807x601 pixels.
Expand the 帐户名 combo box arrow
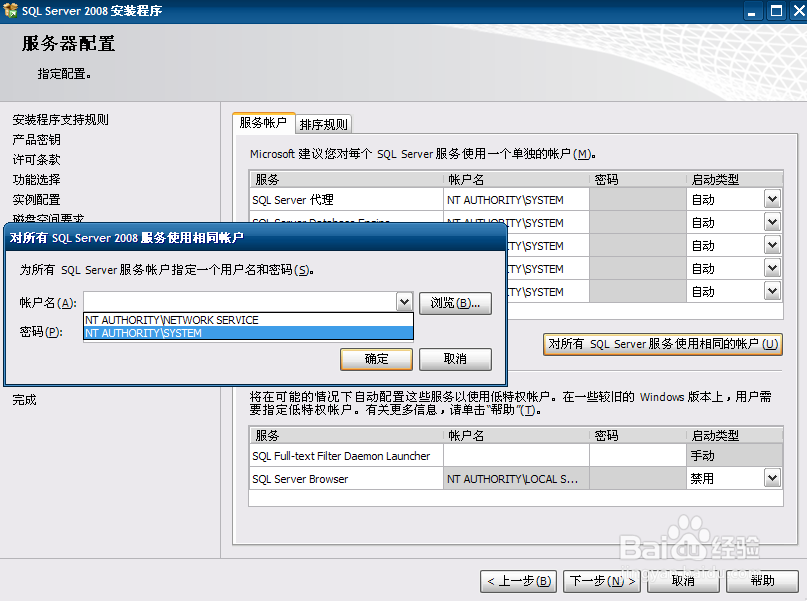(x=405, y=302)
